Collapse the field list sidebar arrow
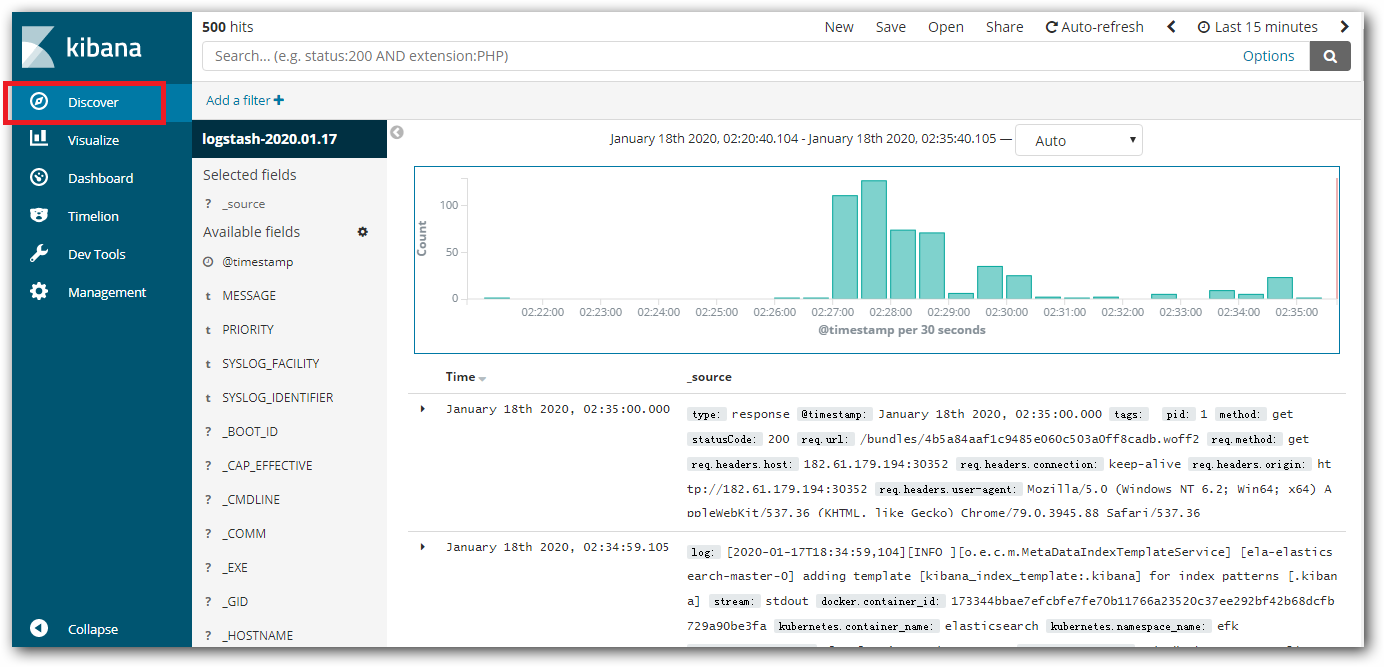This screenshot has width=1384, height=667. (x=397, y=132)
